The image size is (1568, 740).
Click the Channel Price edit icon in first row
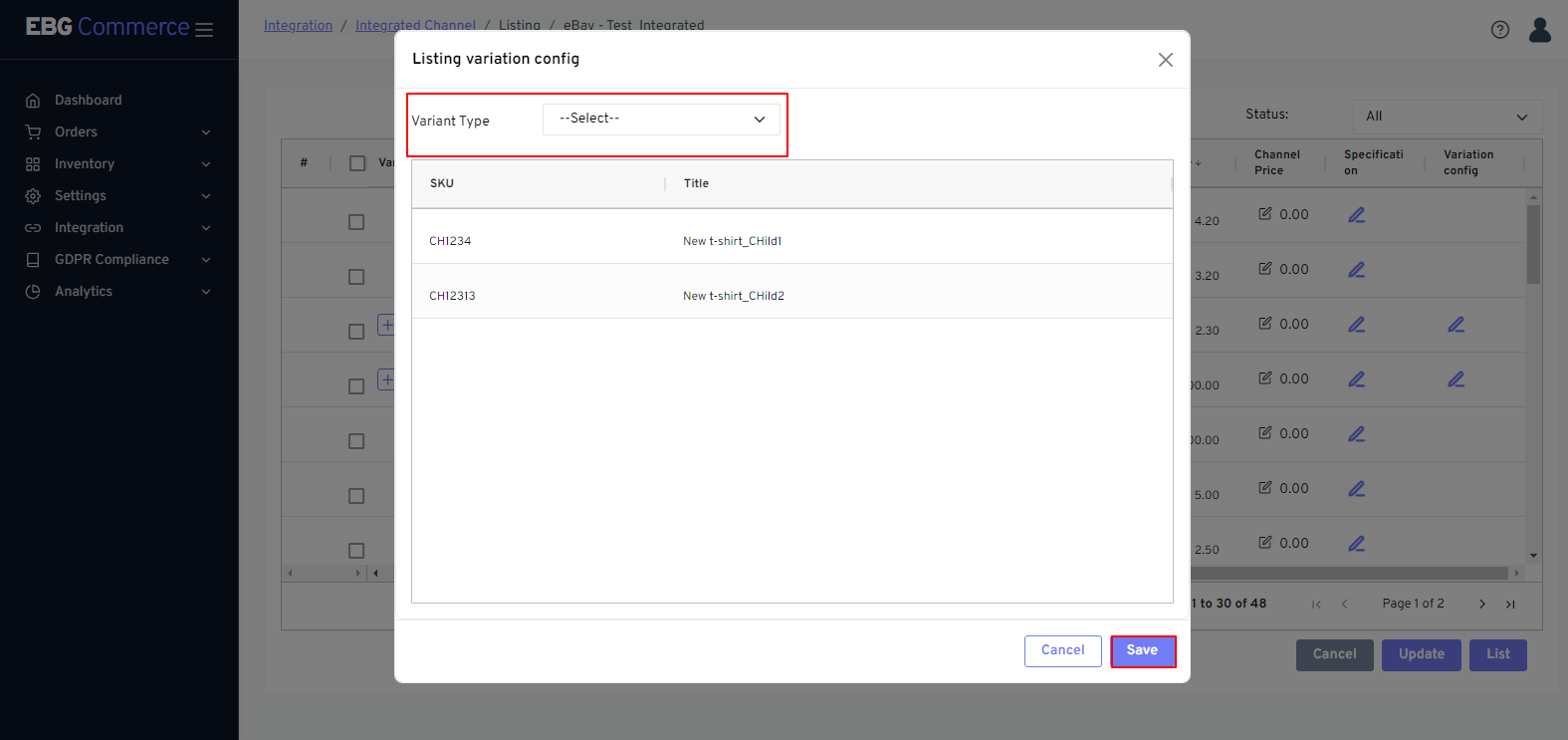pyautogui.click(x=1265, y=214)
